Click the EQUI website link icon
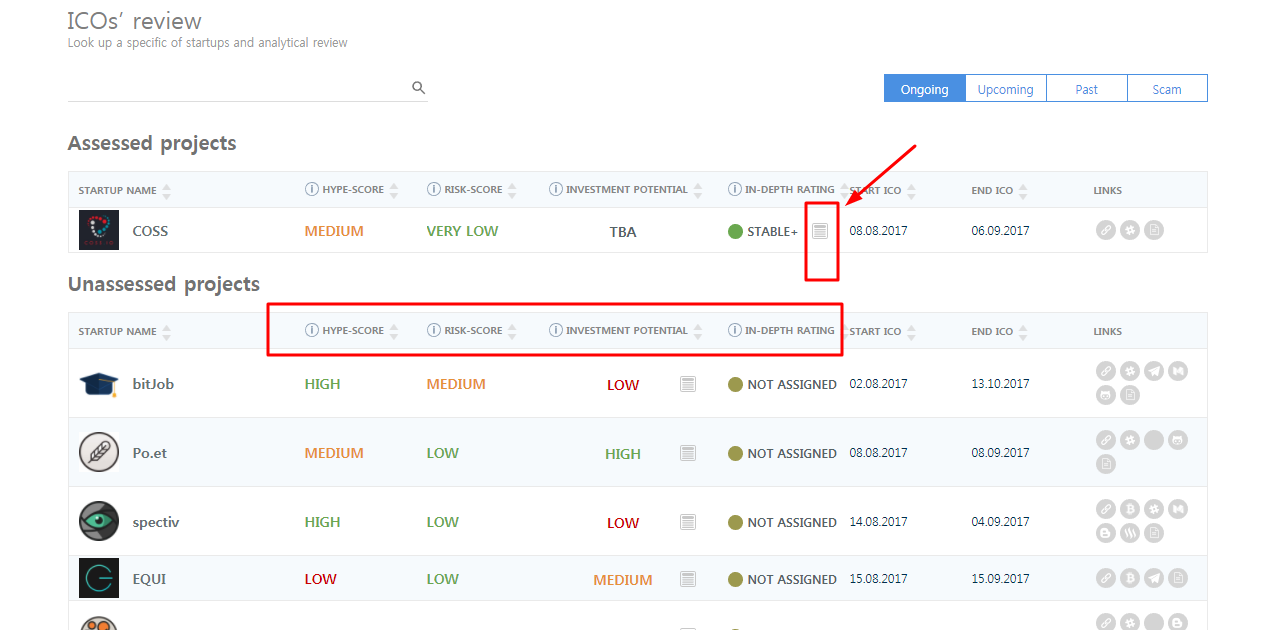Image resolution: width=1261 pixels, height=630 pixels. click(x=1106, y=578)
